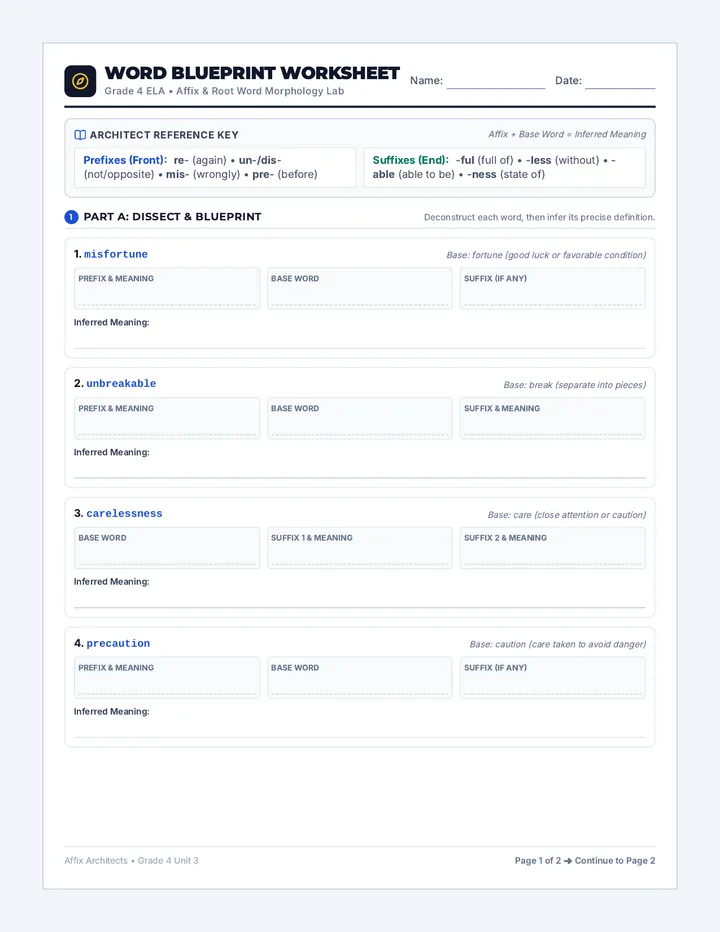The height and width of the screenshot is (932, 720).
Task: Click Prefix & Meaning box for misfortune
Action: [167, 288]
